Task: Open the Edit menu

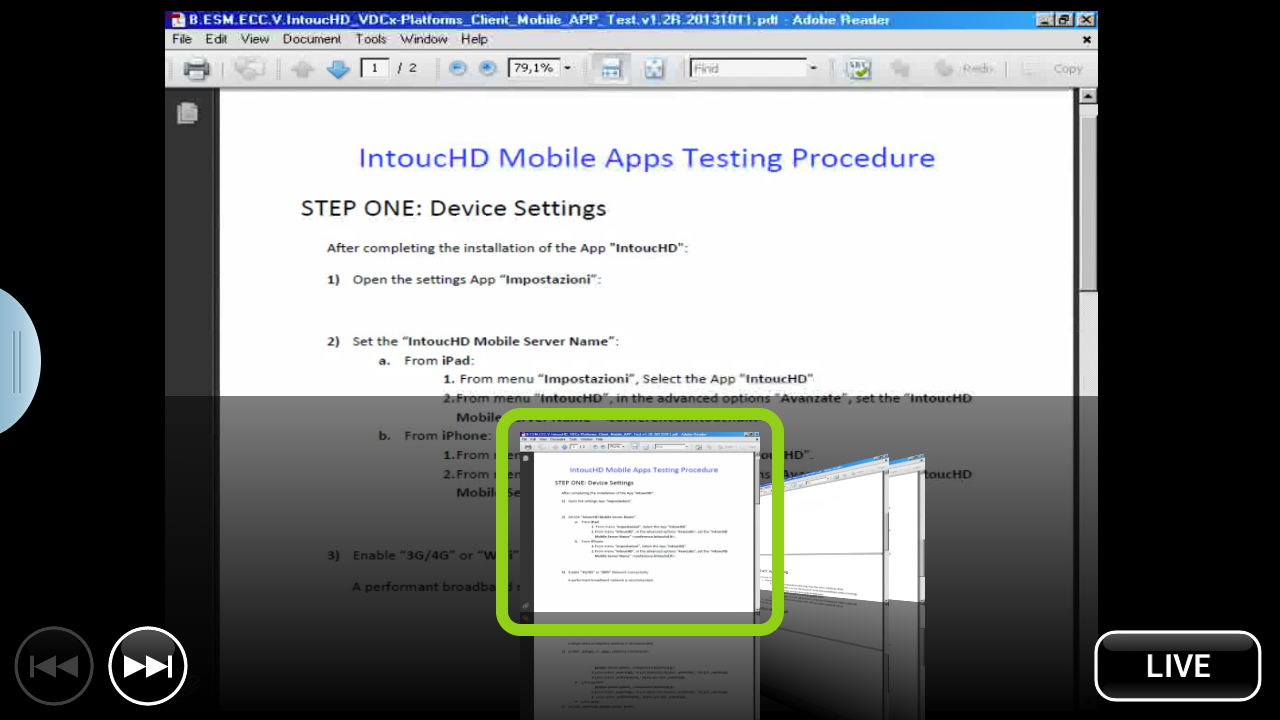Action: click(216, 39)
